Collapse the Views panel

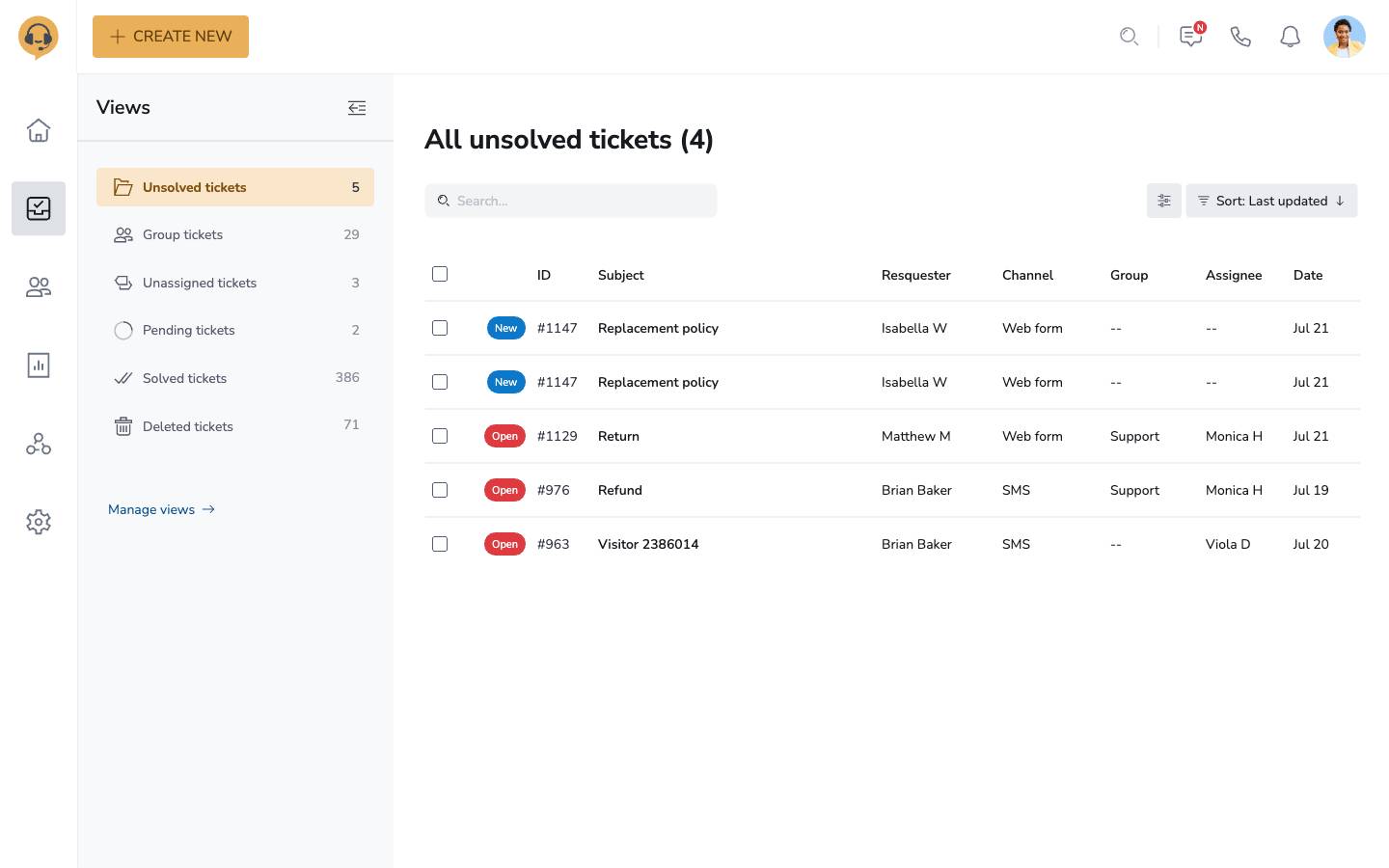click(357, 108)
